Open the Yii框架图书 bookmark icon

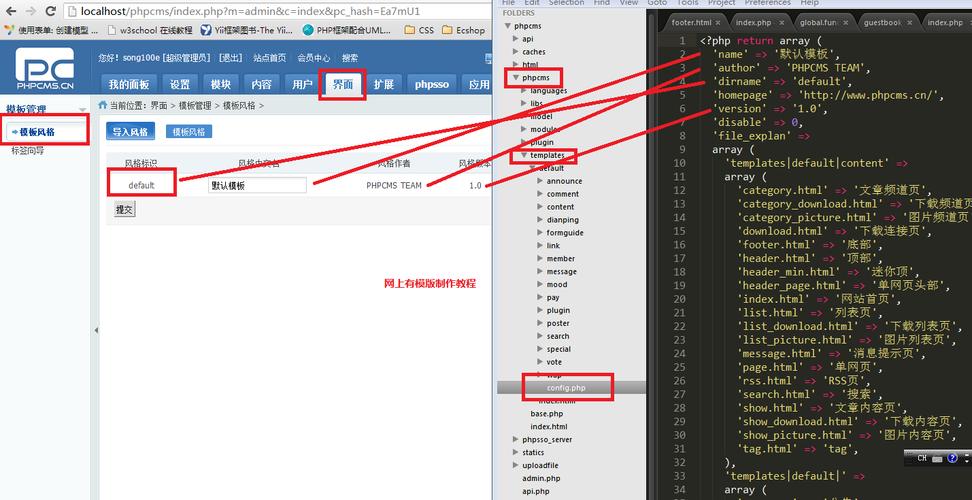click(x=206, y=30)
